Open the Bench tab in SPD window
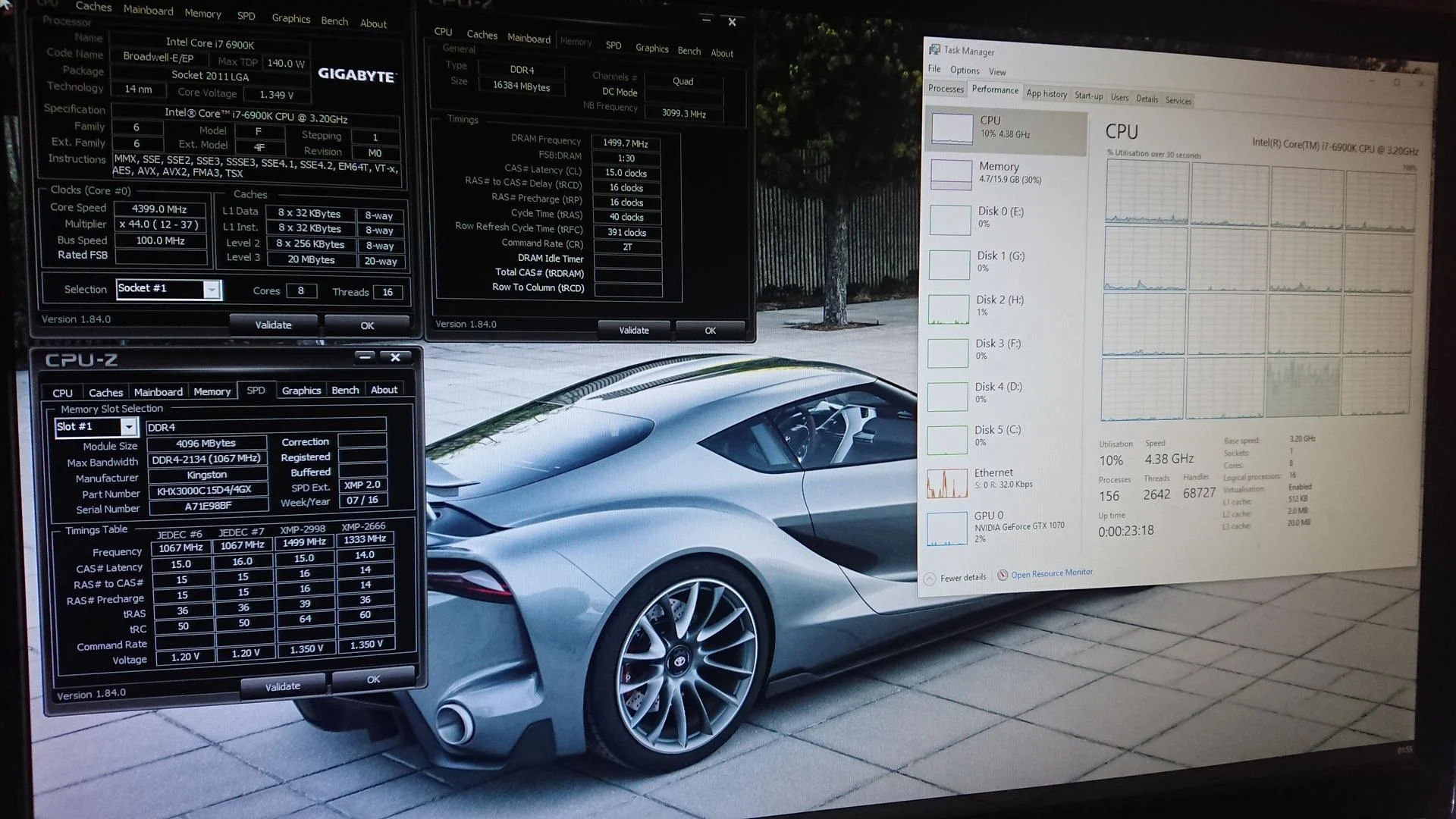 coord(345,390)
